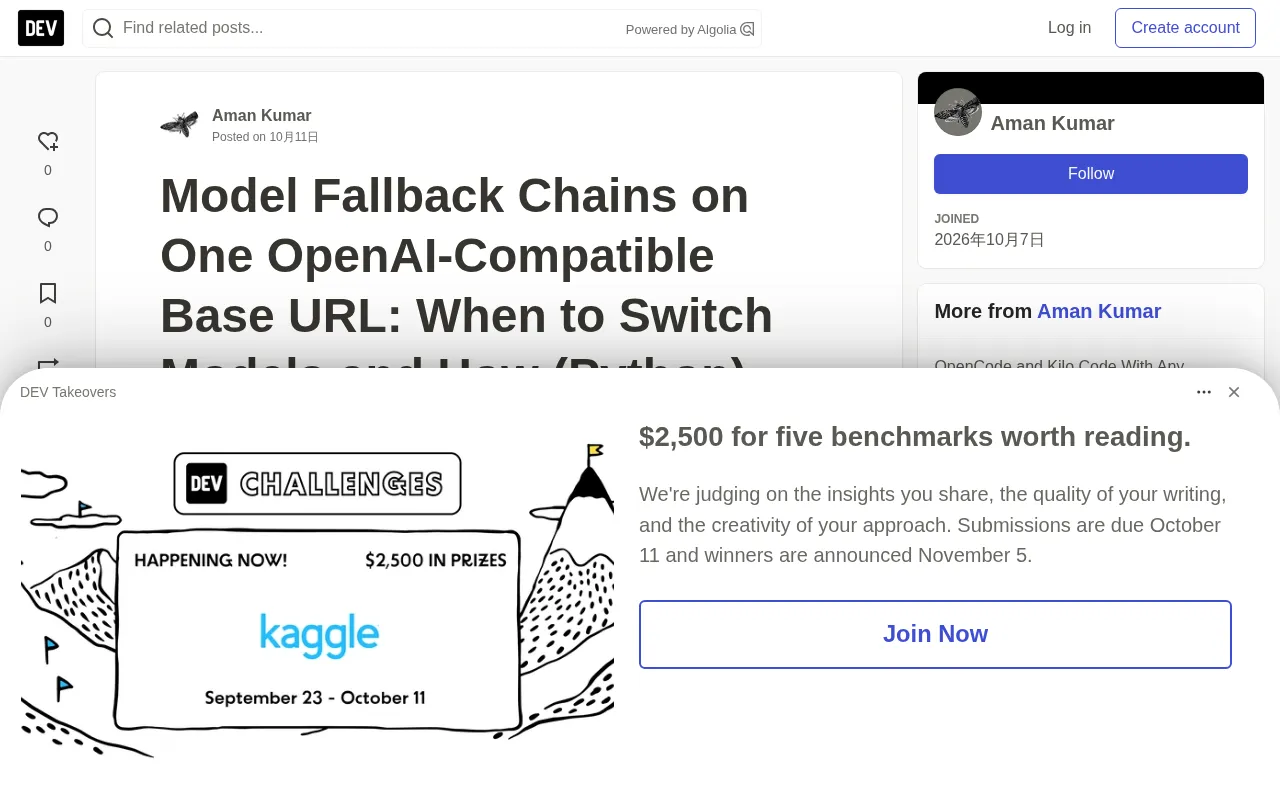Focus the Find related posts search field

370,28
